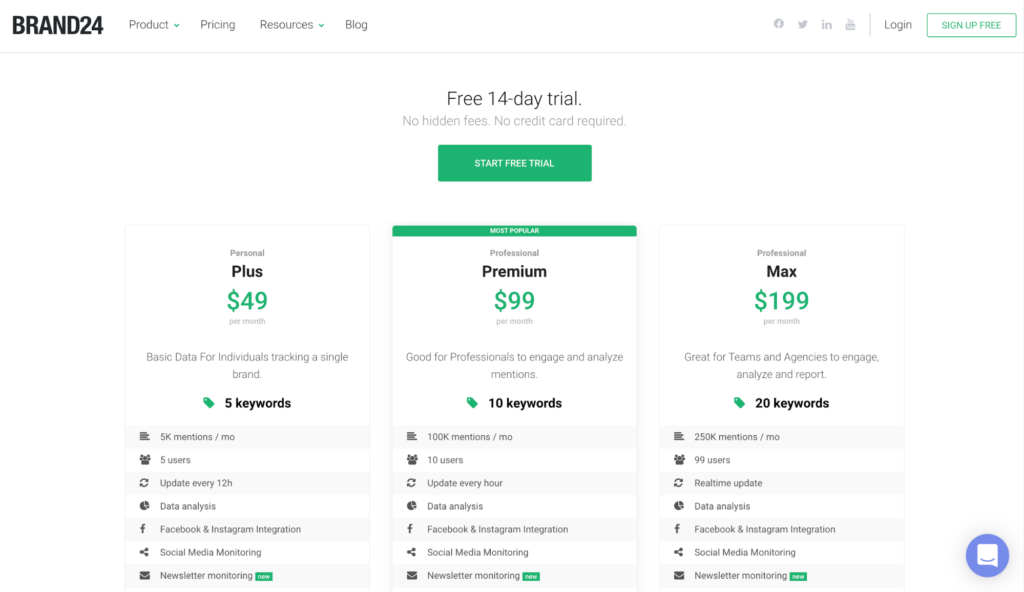Screen dimensions: 1024x592
Task: Click the BRAND24 logo
Action: coord(57,25)
